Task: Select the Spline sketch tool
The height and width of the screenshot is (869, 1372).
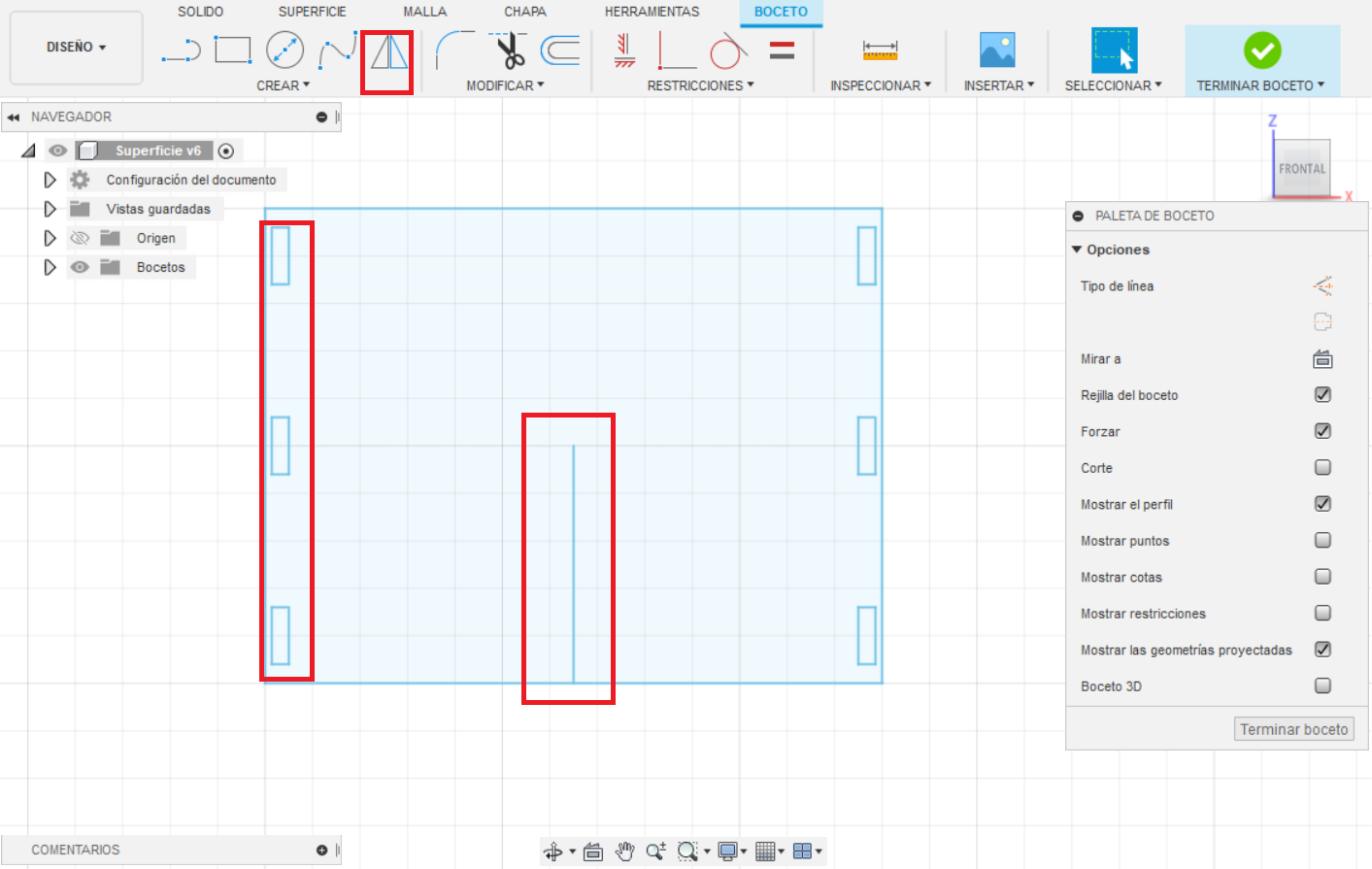Action: tap(337, 50)
